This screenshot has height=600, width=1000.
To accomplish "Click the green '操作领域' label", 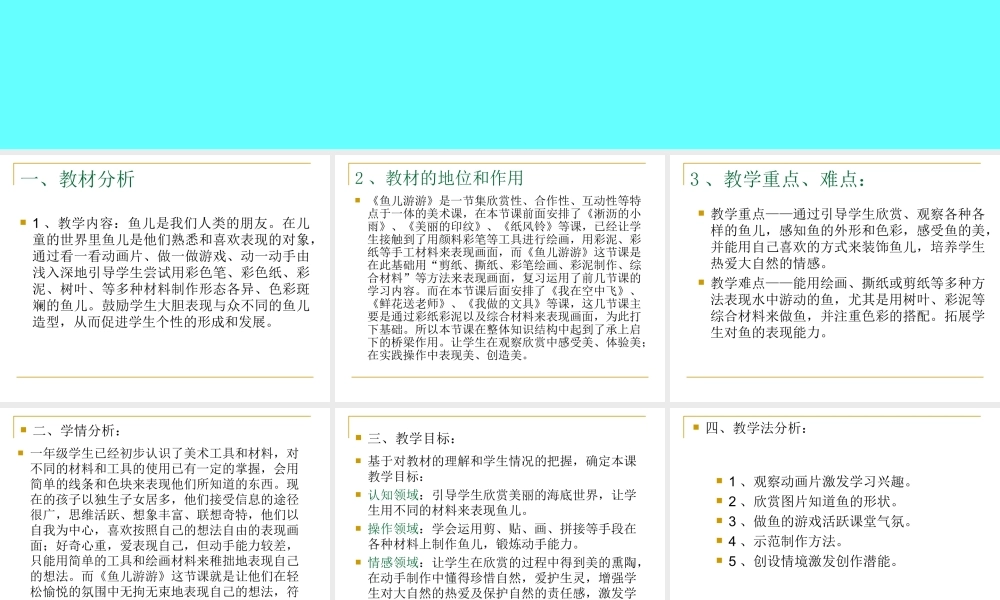I will click(x=393, y=528).
